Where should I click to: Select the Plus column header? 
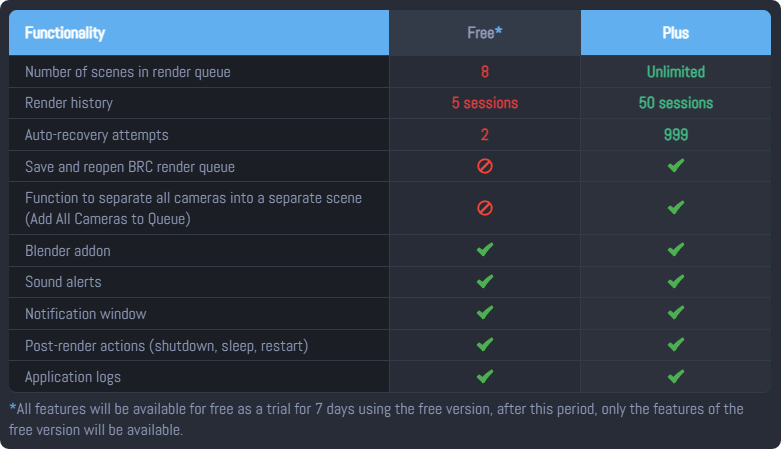coord(675,32)
